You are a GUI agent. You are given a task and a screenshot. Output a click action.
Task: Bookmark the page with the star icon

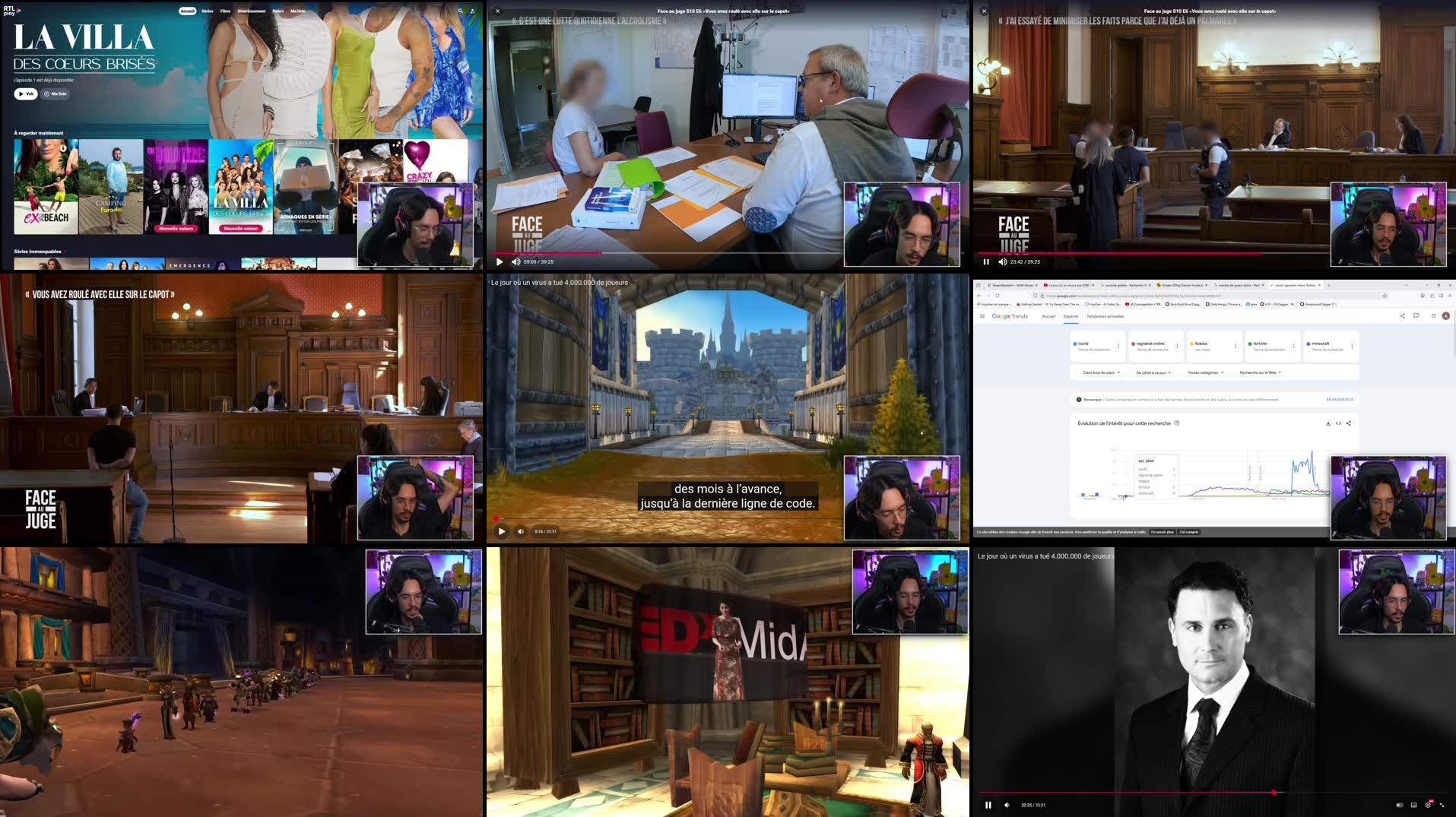[x=1385, y=296]
